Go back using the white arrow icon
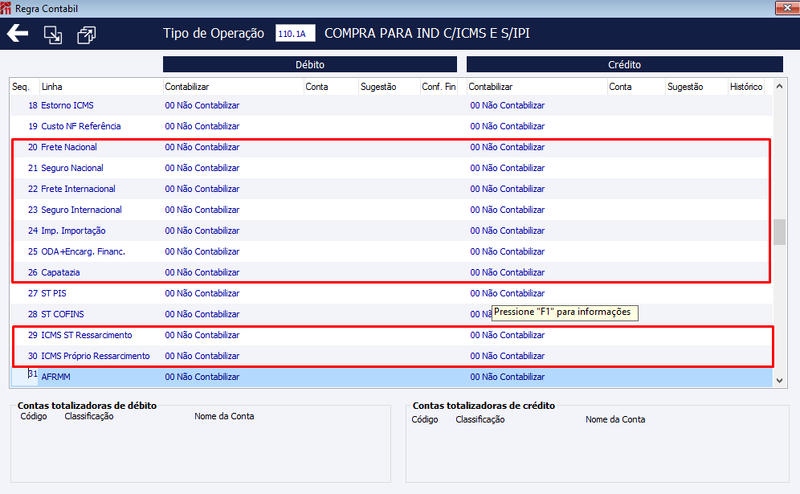800x494 pixels. pyautogui.click(x=17, y=34)
